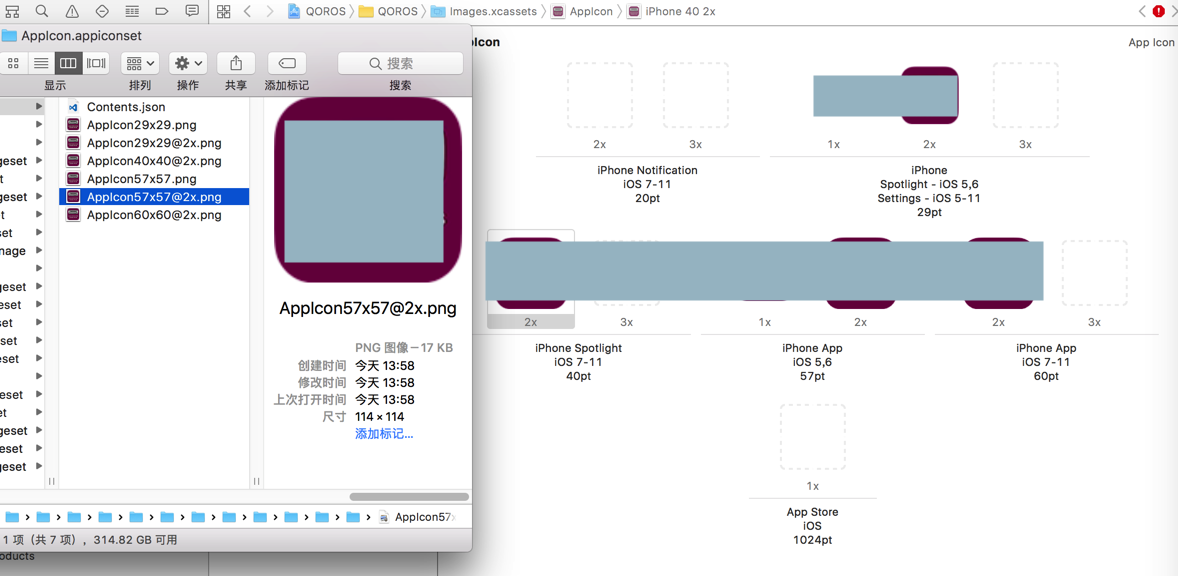Open the 排列 arrange dropdown

(140, 63)
